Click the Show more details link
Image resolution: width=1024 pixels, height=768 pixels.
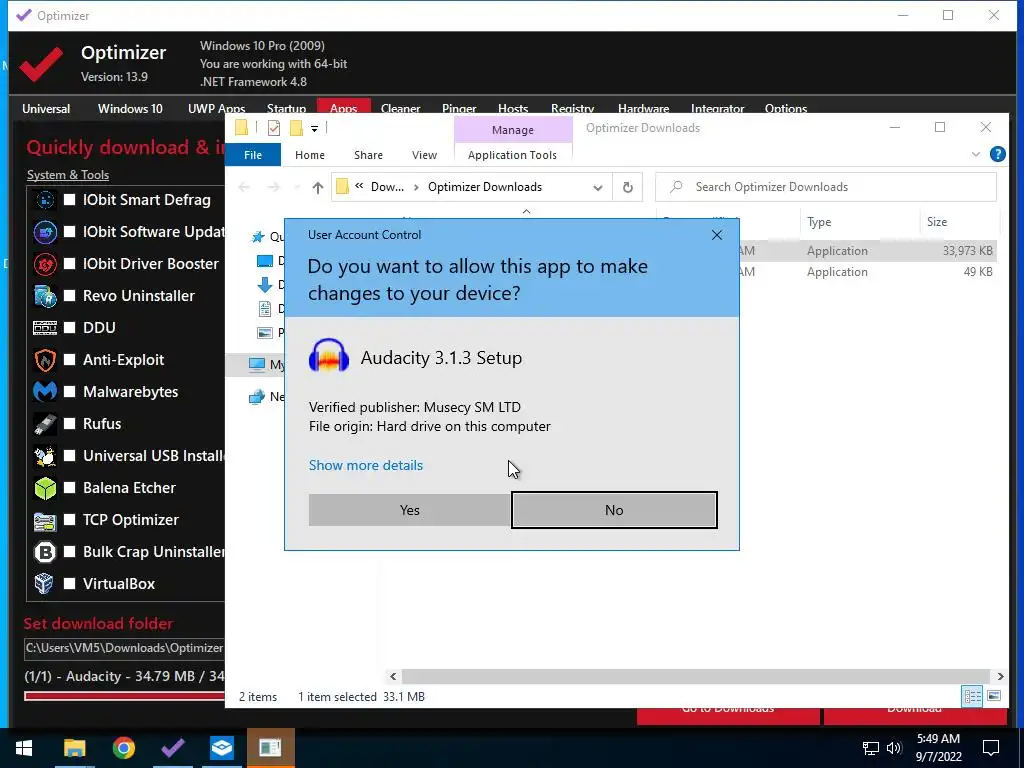coord(366,465)
